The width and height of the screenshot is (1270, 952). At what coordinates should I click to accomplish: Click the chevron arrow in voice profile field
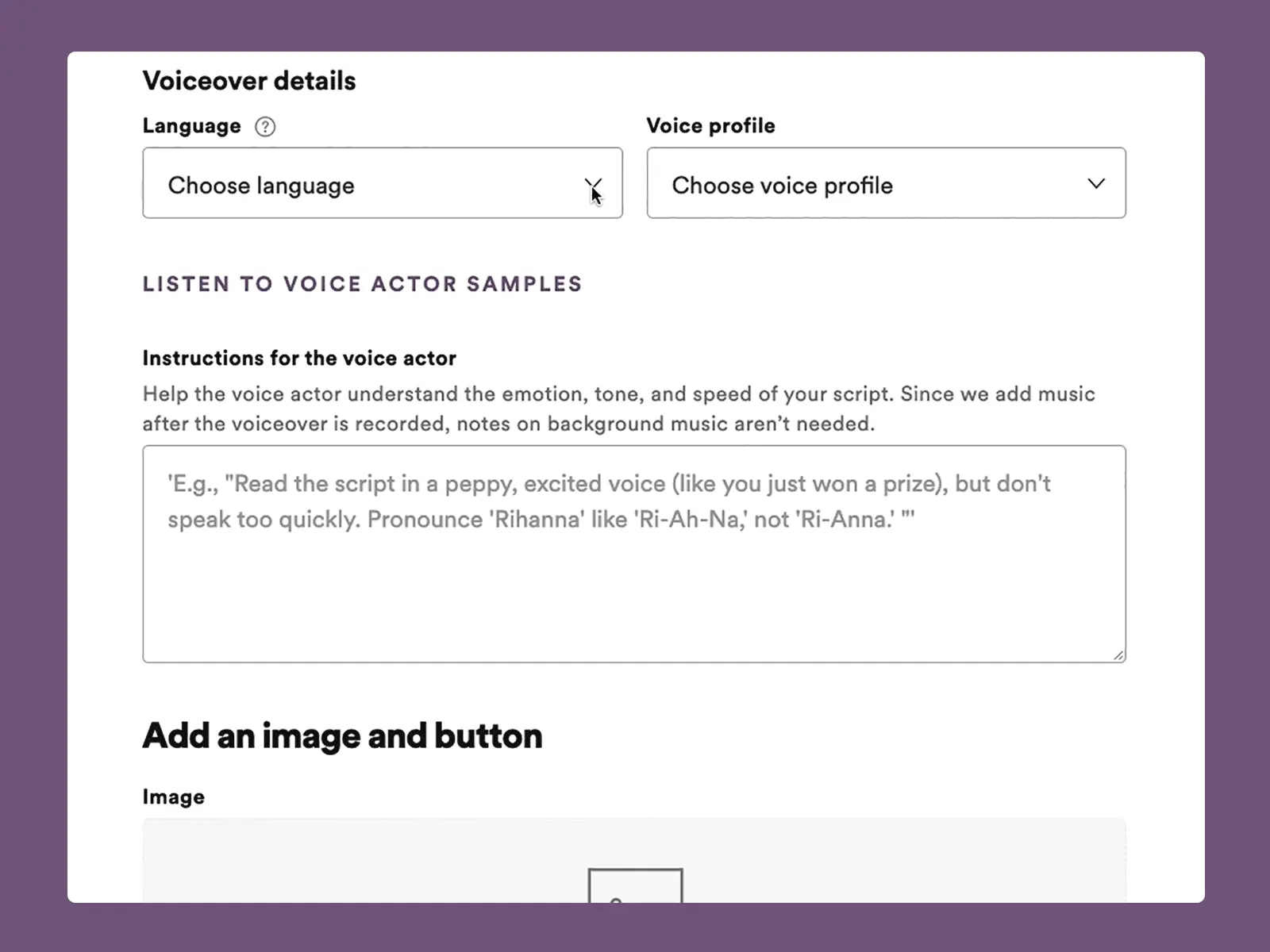pyautogui.click(x=1096, y=184)
